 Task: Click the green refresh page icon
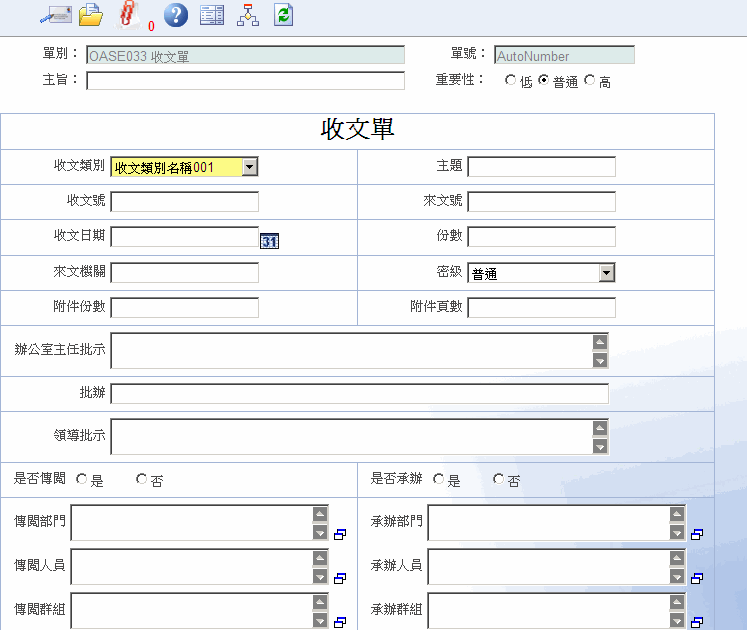coord(283,15)
